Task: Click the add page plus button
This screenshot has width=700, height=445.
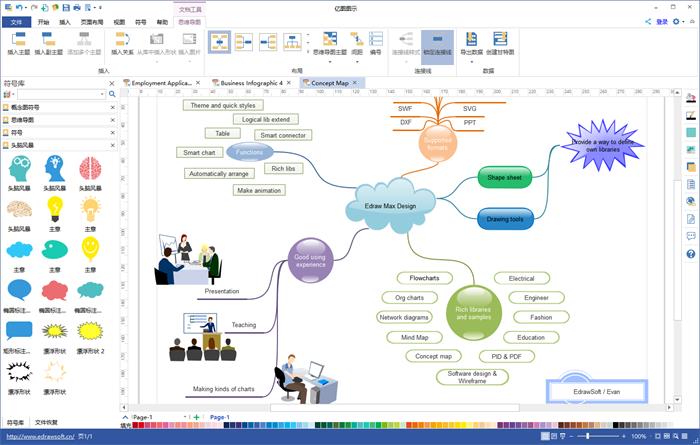Action: [x=197, y=416]
